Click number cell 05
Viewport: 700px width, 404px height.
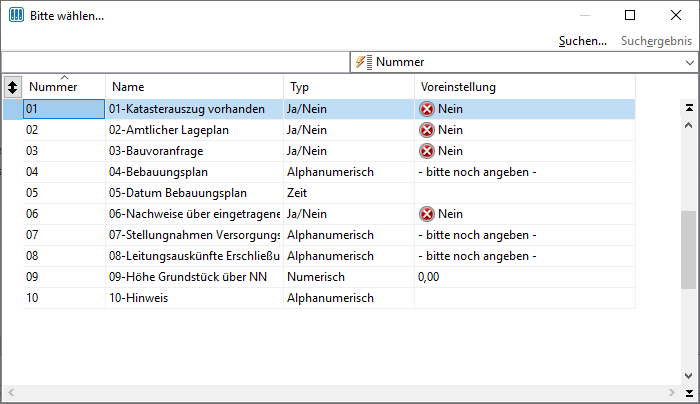click(x=64, y=193)
